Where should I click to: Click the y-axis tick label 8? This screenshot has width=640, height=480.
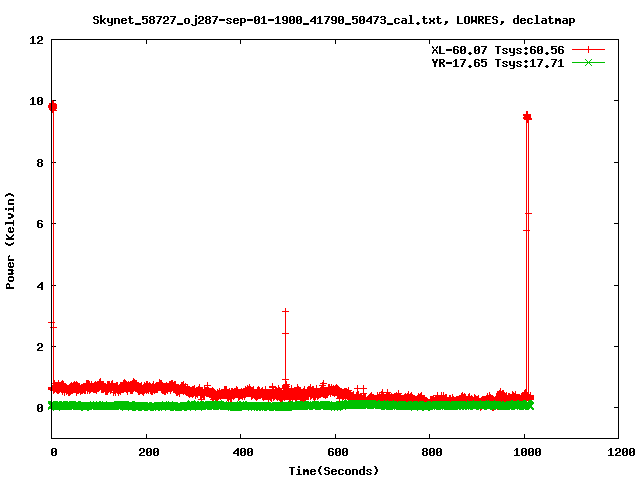tap(40, 163)
